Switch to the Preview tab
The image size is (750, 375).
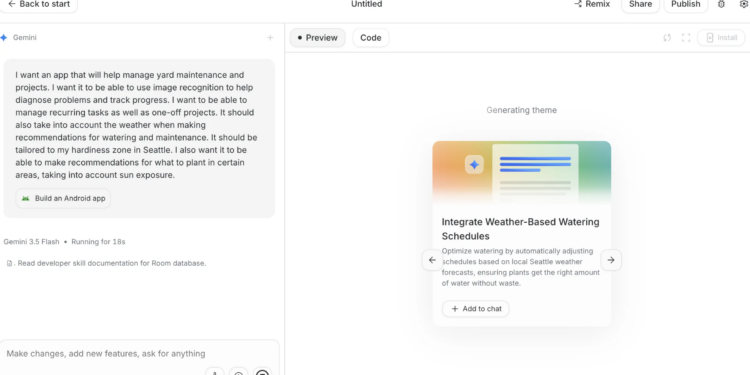point(318,38)
